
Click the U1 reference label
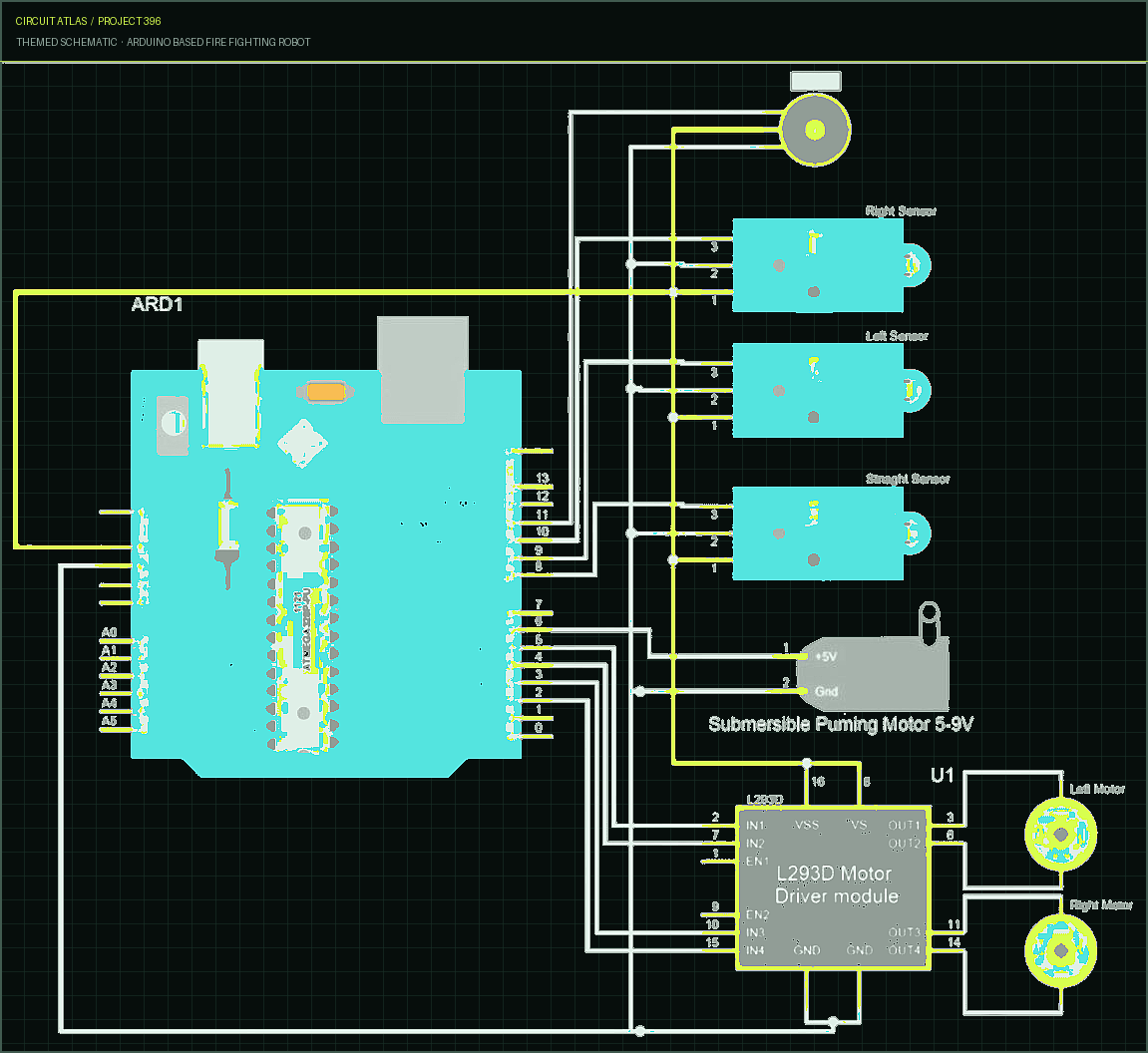[943, 775]
